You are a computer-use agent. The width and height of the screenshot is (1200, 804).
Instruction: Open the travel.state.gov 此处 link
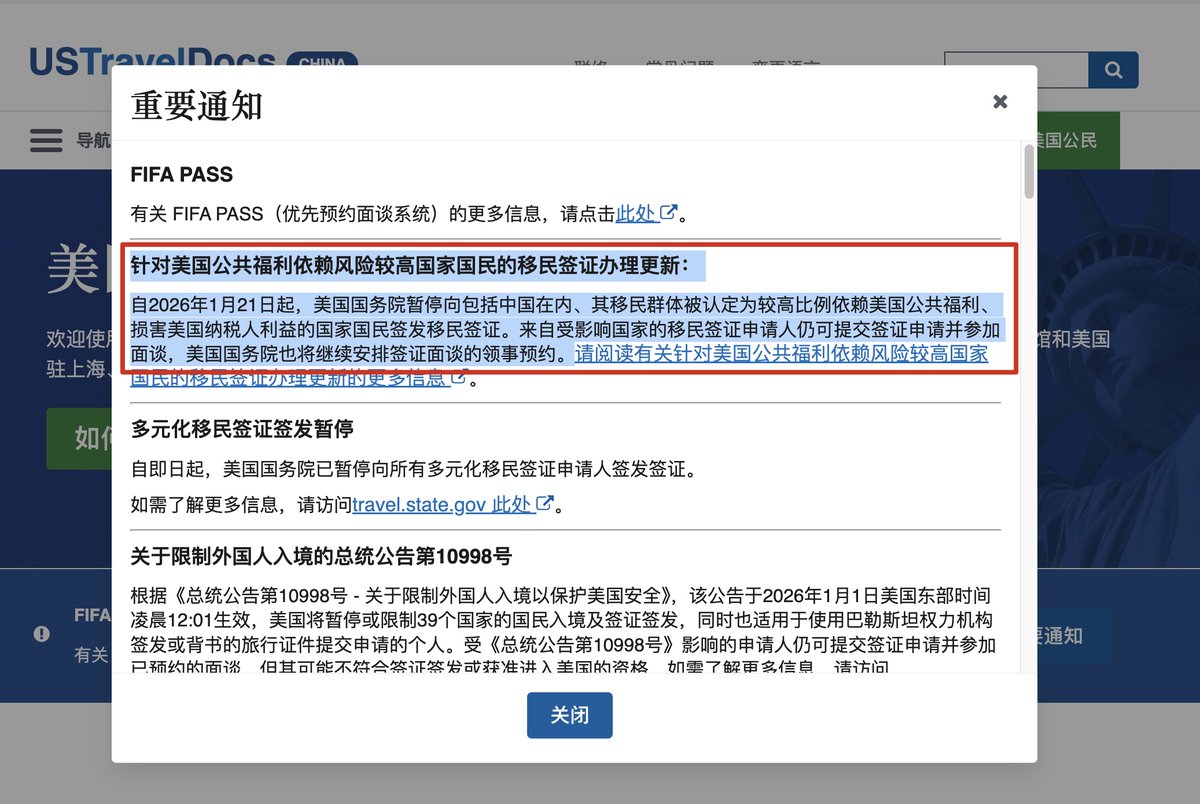point(442,504)
